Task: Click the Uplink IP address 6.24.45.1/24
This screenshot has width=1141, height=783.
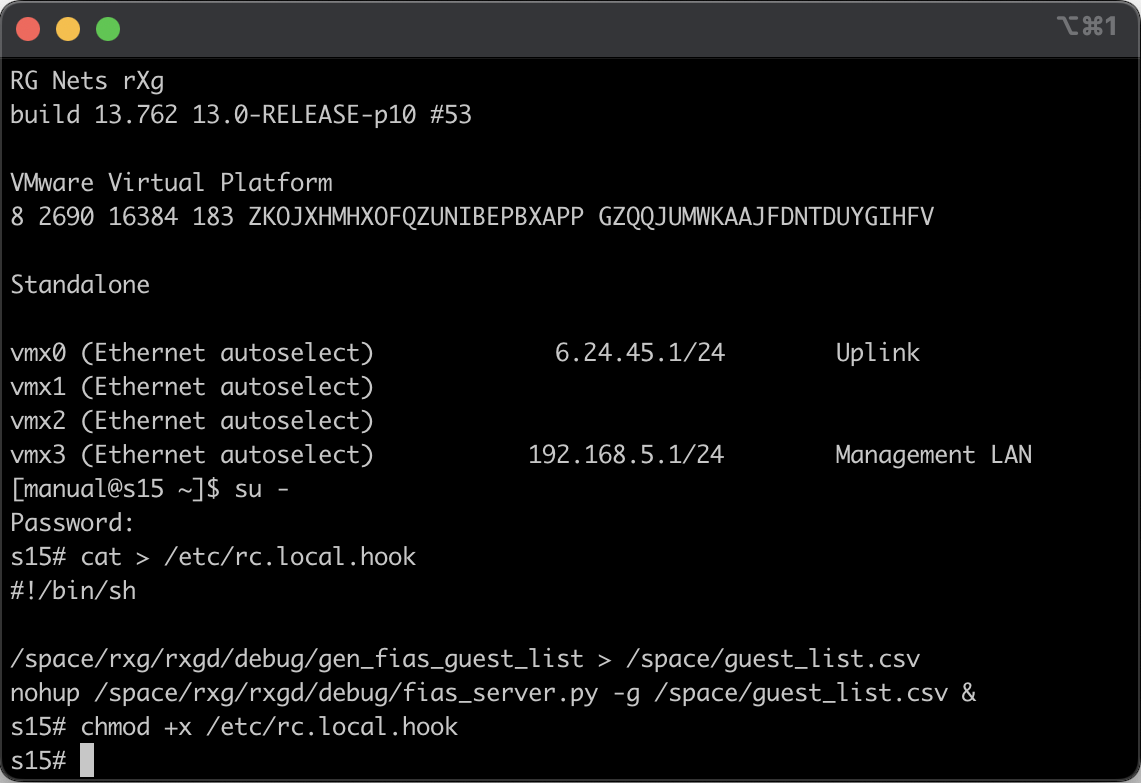Action: pos(640,353)
